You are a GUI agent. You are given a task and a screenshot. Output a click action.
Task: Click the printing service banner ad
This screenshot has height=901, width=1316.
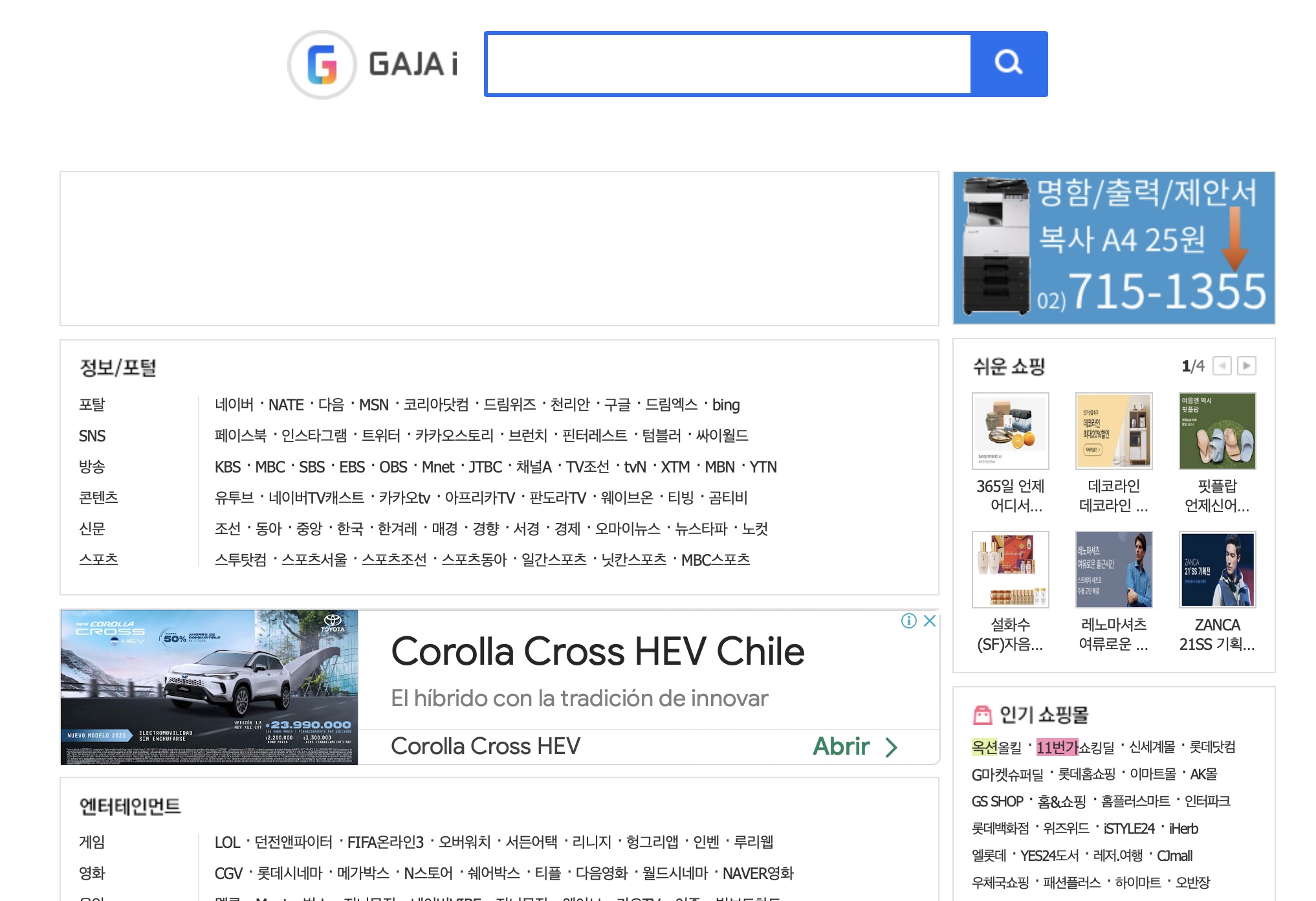click(1113, 248)
